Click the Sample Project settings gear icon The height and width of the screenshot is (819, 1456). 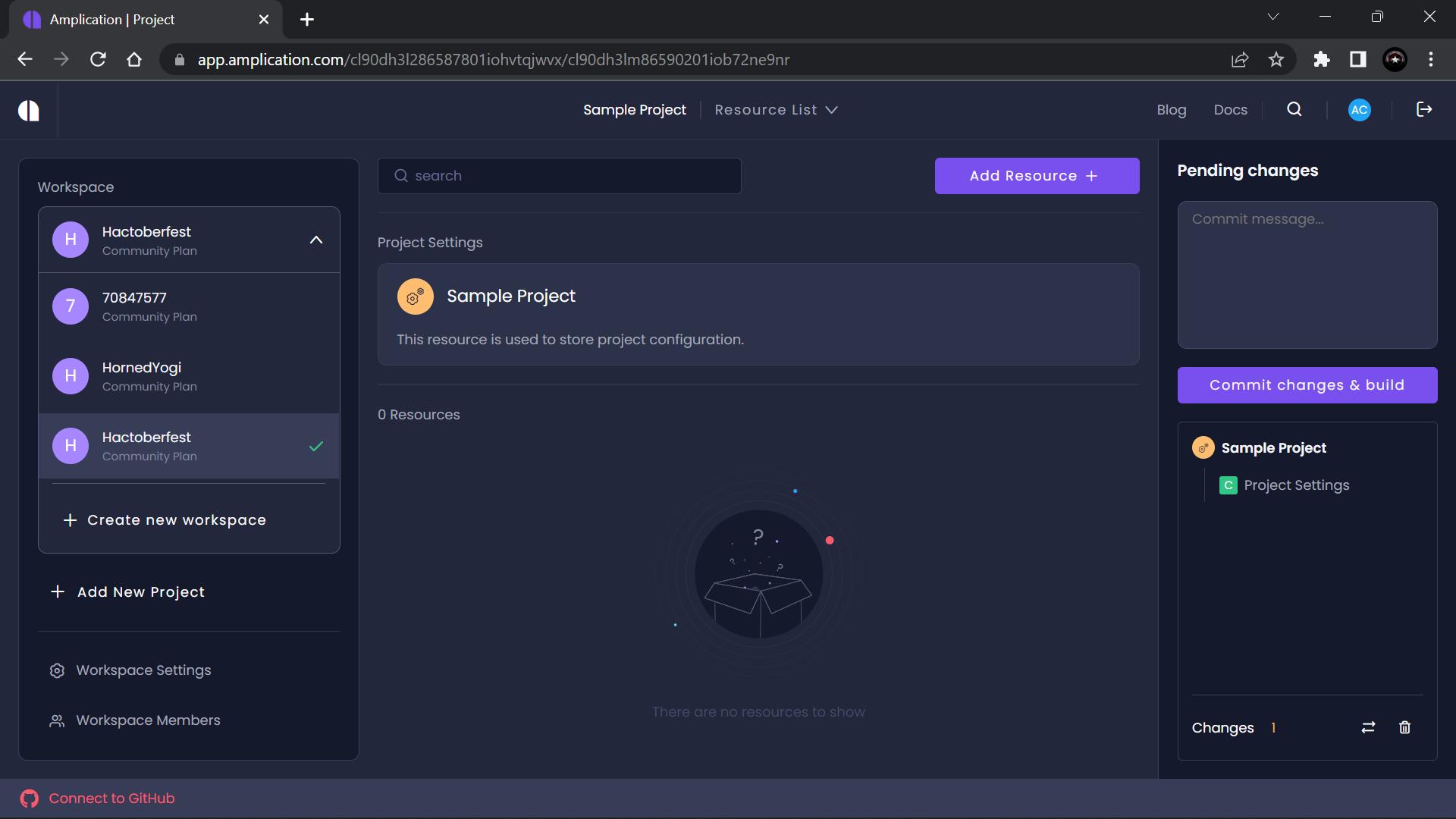pyautogui.click(x=416, y=297)
